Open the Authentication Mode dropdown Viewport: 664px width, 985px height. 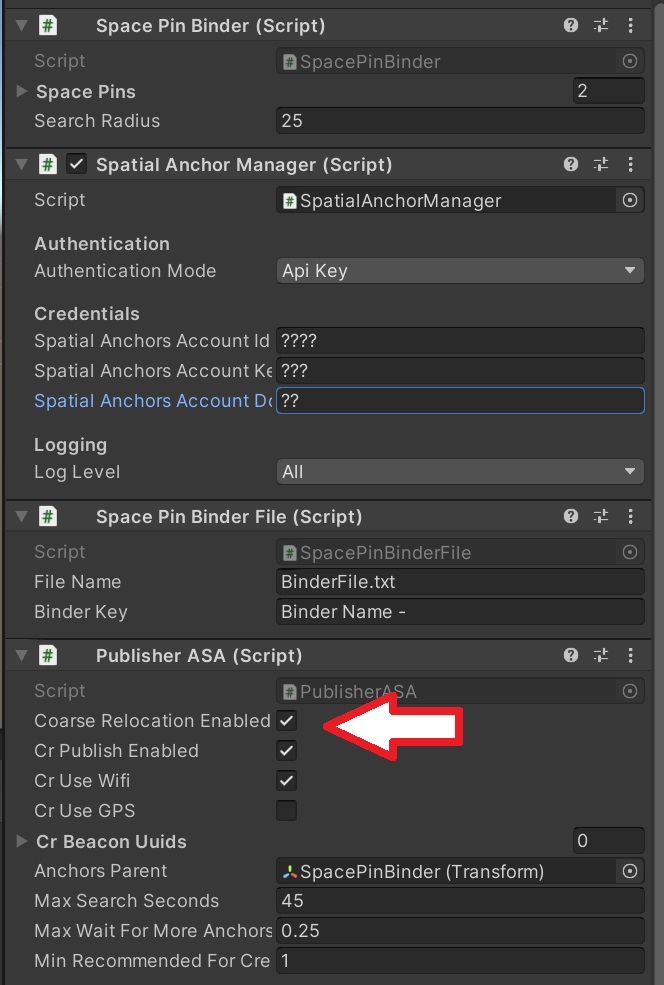pyautogui.click(x=460, y=271)
